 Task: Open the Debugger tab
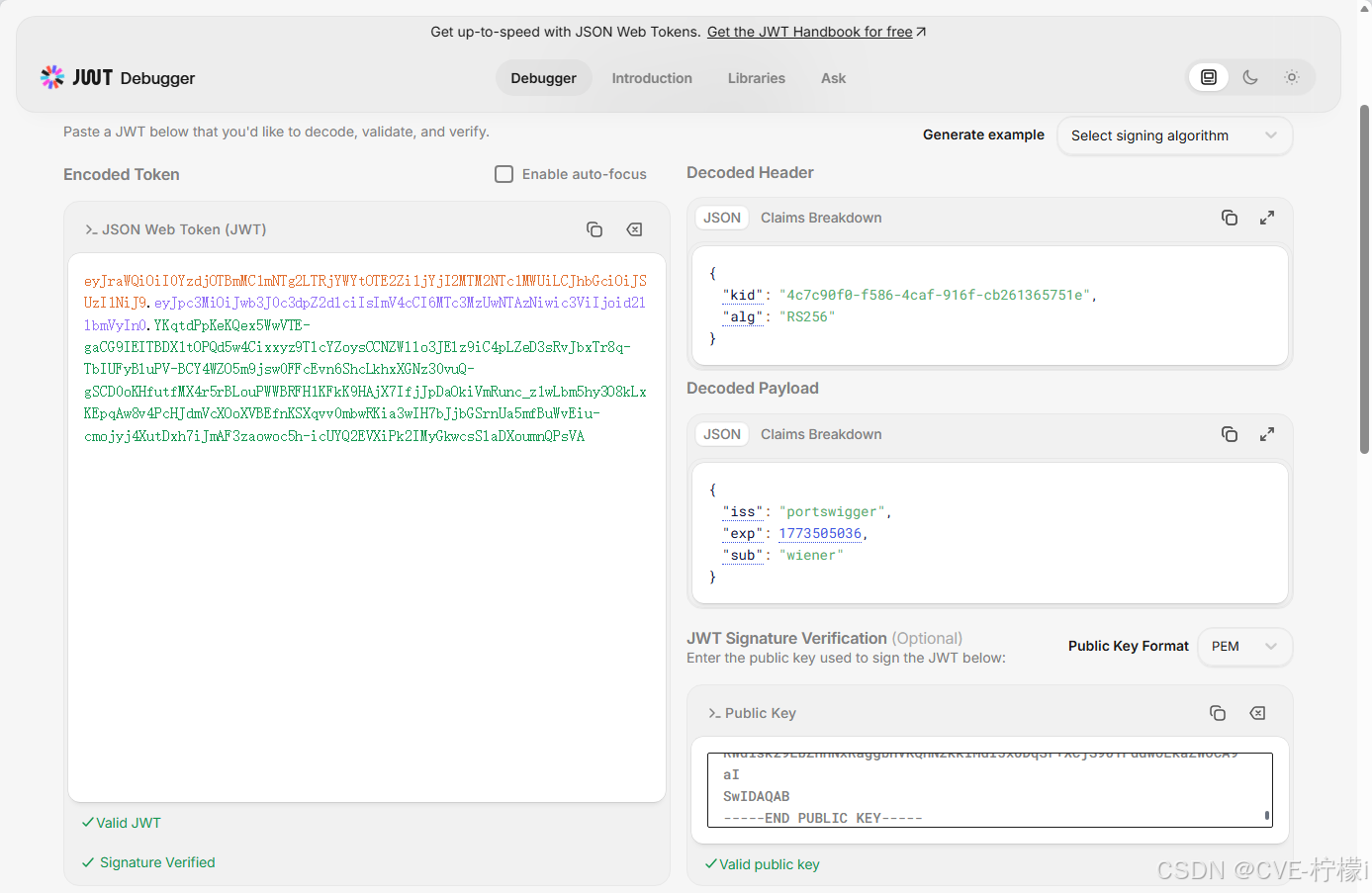click(543, 78)
